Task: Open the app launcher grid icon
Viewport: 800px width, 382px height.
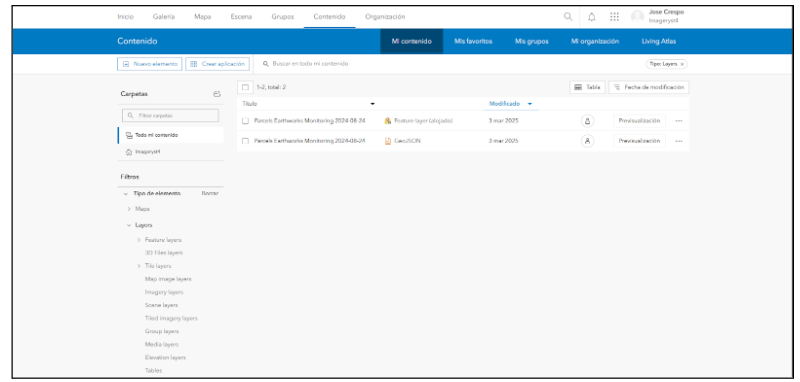Action: pos(614,16)
